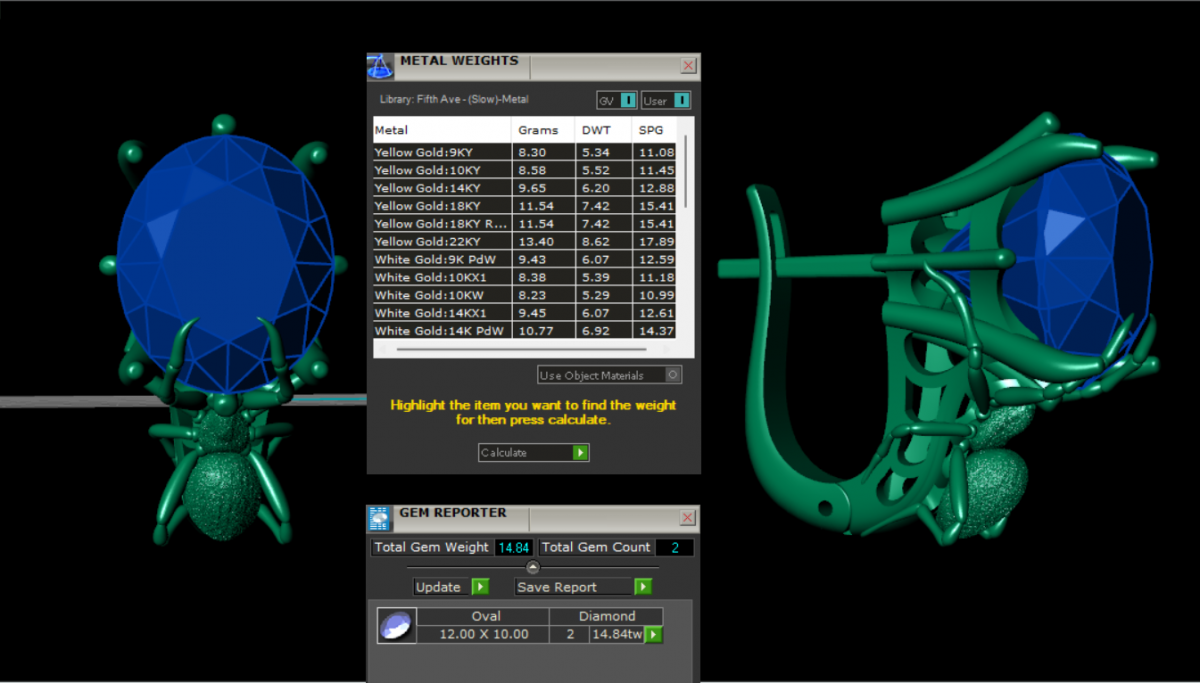Toggle Use Object Materials option

click(673, 375)
